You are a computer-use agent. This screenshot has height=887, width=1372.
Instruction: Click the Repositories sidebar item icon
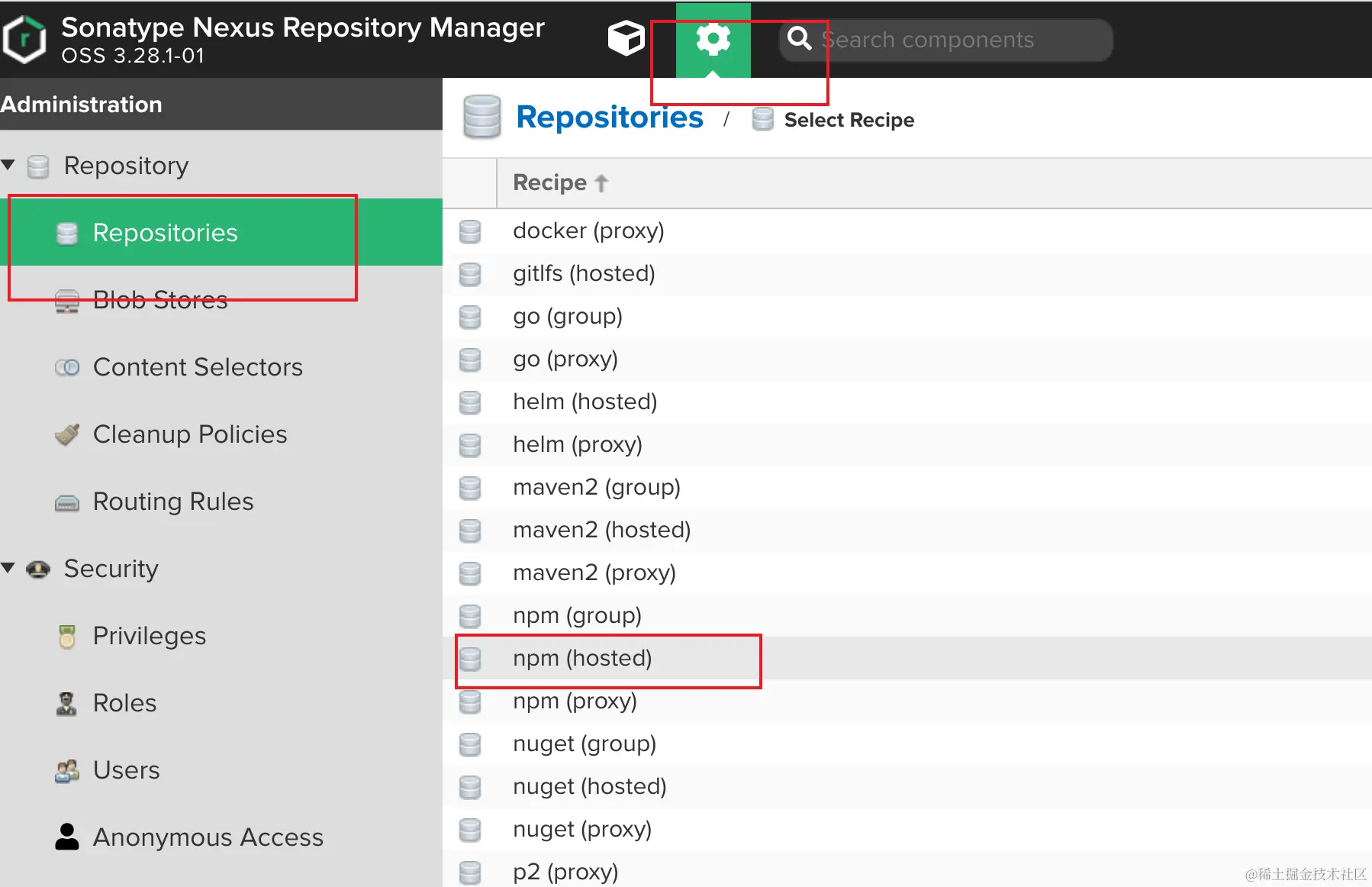coord(67,234)
